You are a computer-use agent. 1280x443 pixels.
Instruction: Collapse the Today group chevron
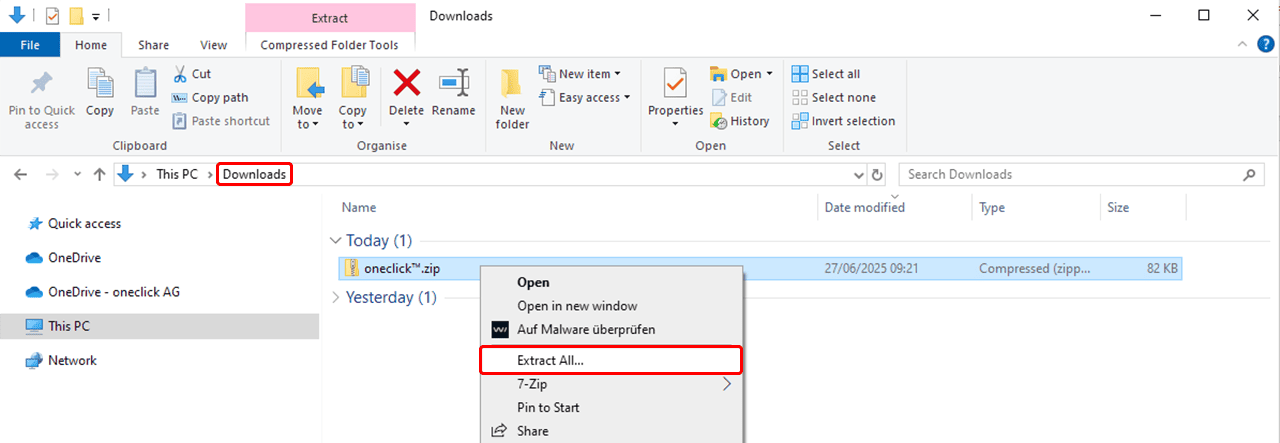pos(335,241)
